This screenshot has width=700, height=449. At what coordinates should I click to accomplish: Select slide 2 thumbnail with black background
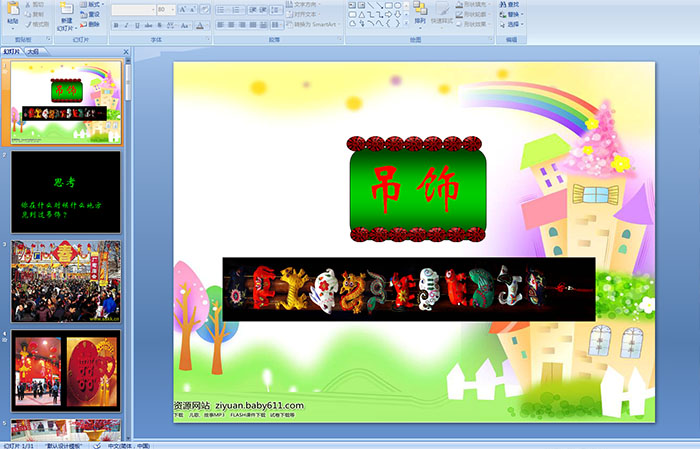[x=66, y=192]
